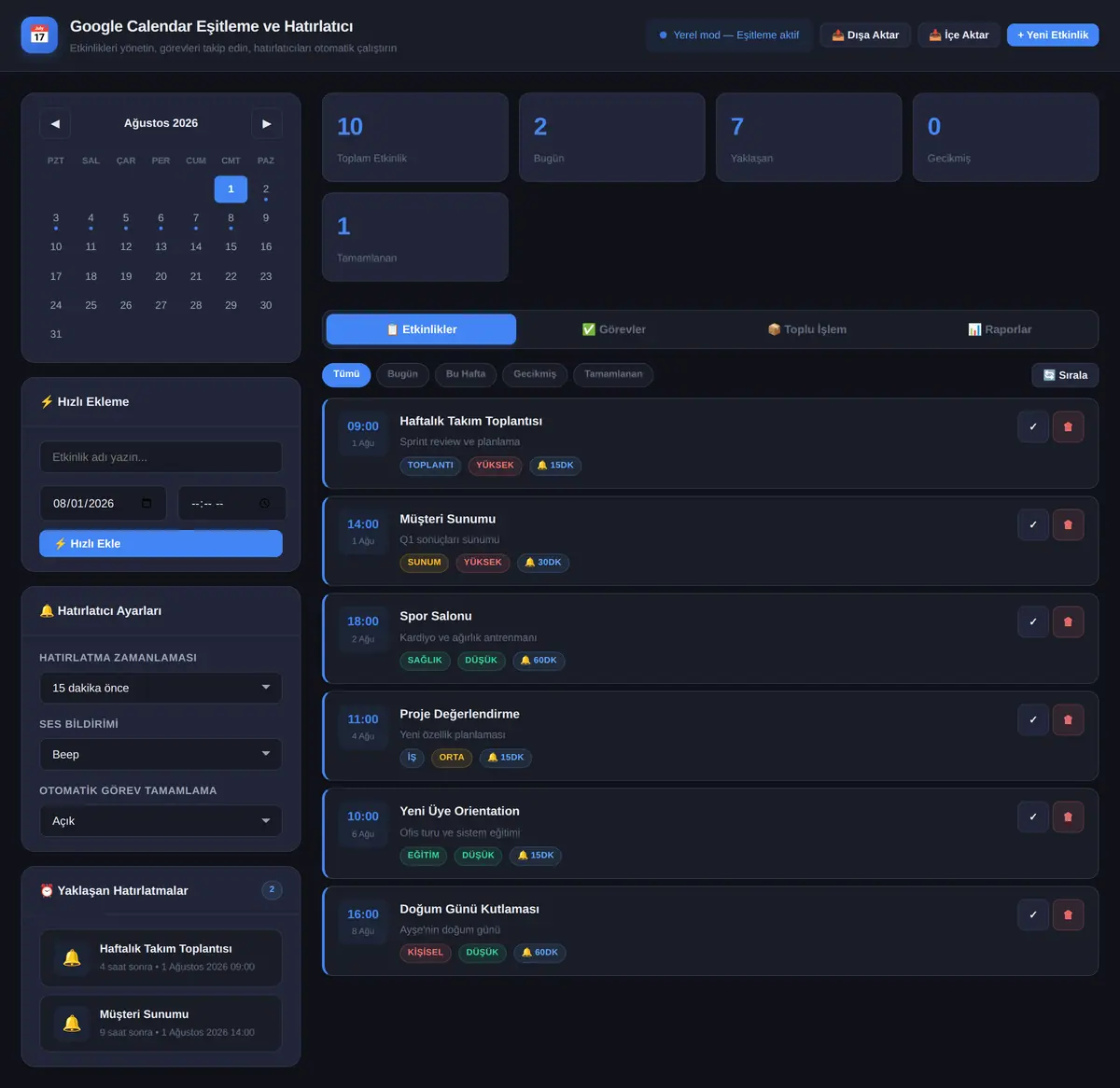Click bell icon of Haftalık Takım Toplantısı reminder
Viewport: 1120px width, 1088px height.
72,957
